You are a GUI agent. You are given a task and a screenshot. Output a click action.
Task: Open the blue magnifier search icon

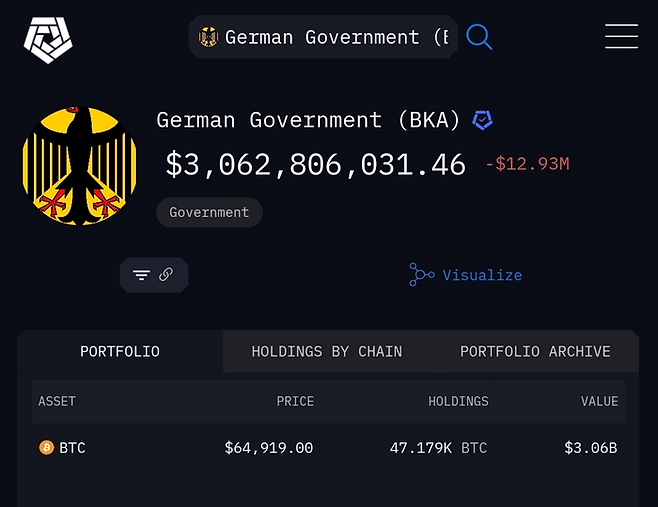[x=479, y=37]
